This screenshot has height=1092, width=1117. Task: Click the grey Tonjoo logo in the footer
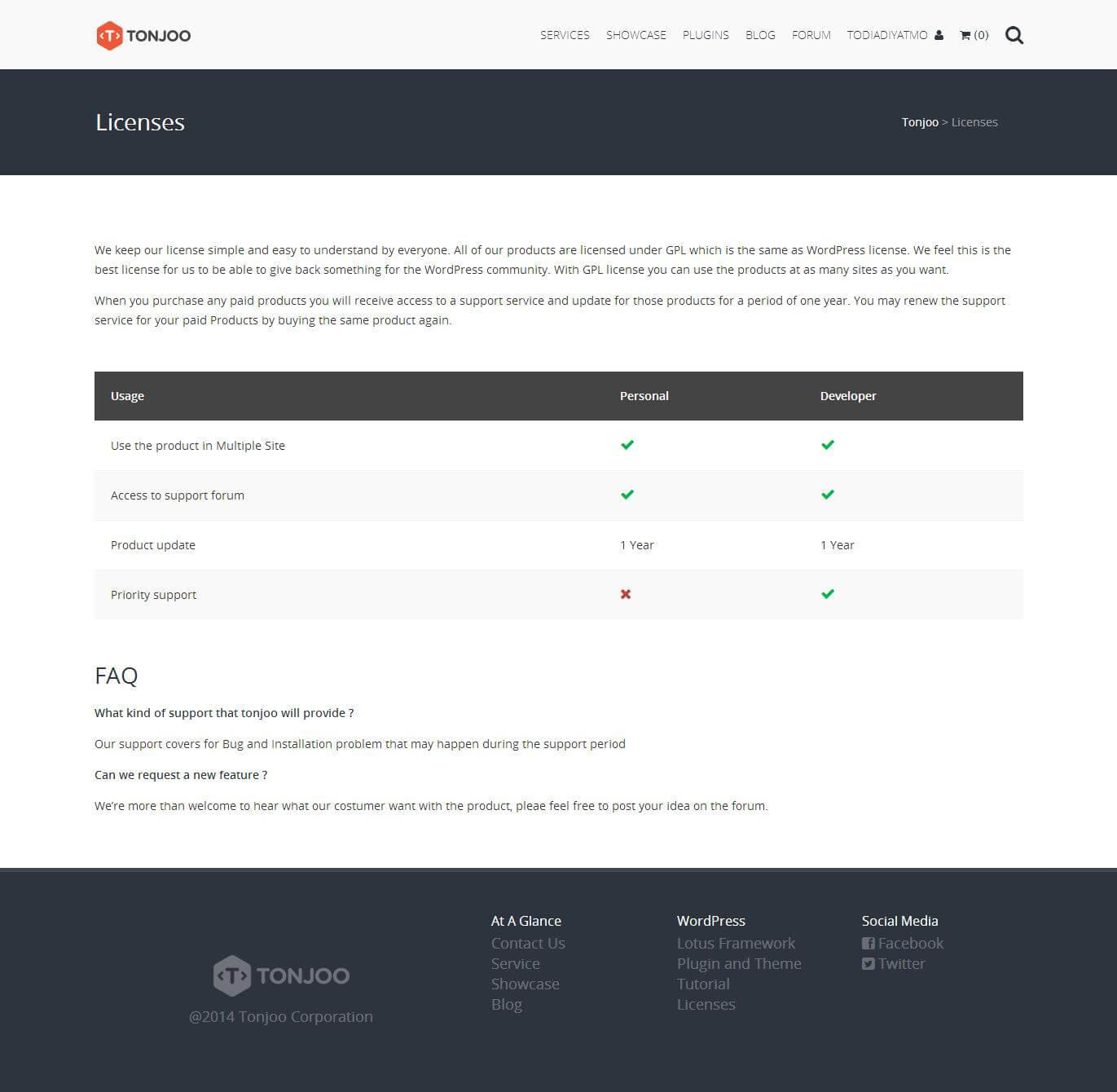(280, 975)
